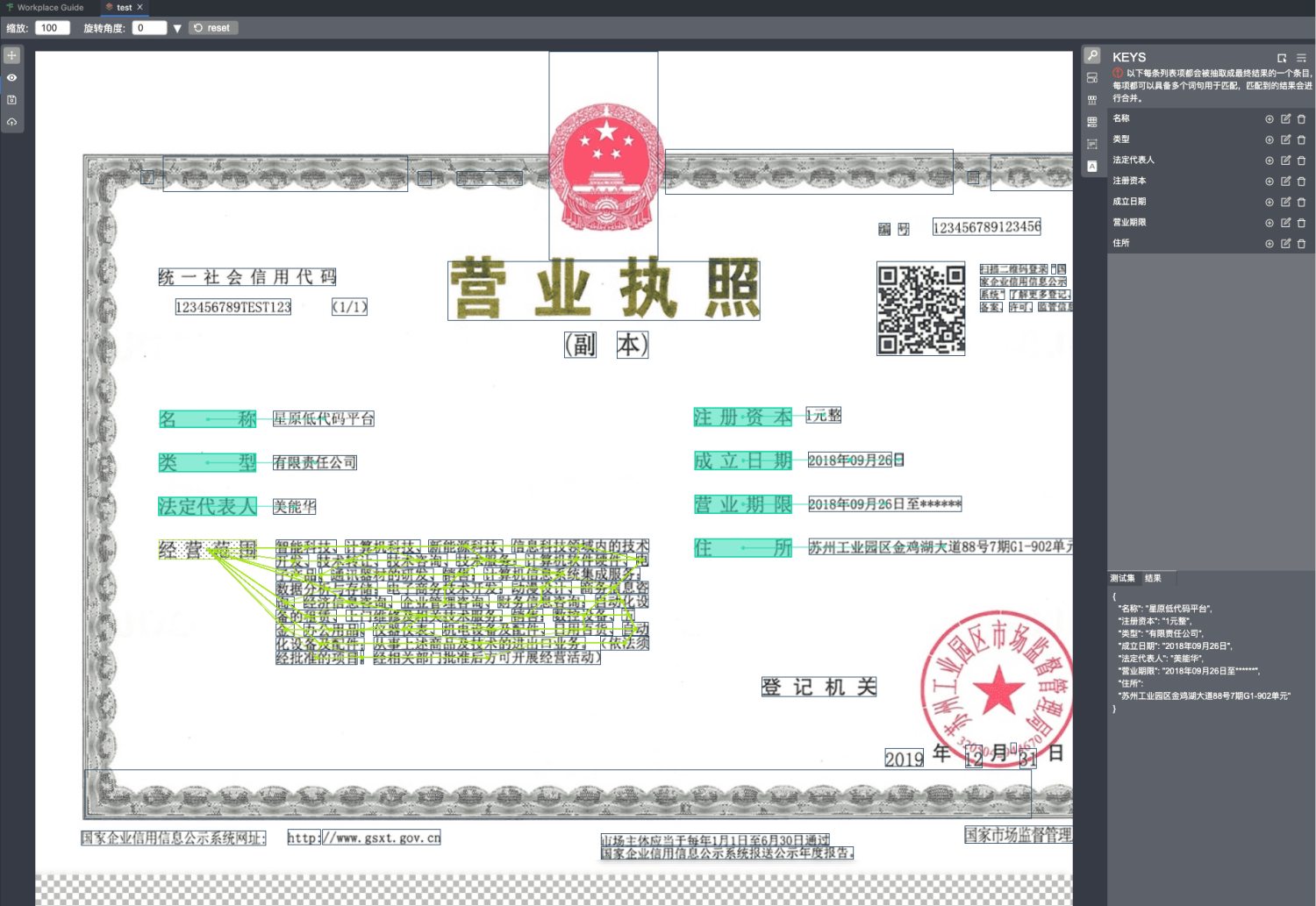
Task: Click the 123456789TEST123 code box
Action: pos(233,307)
